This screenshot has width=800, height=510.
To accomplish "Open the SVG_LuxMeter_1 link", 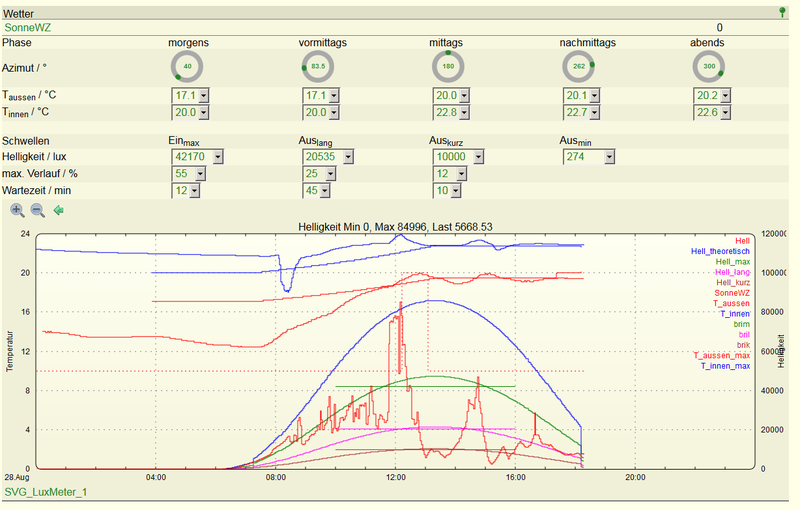I will click(x=45, y=492).
